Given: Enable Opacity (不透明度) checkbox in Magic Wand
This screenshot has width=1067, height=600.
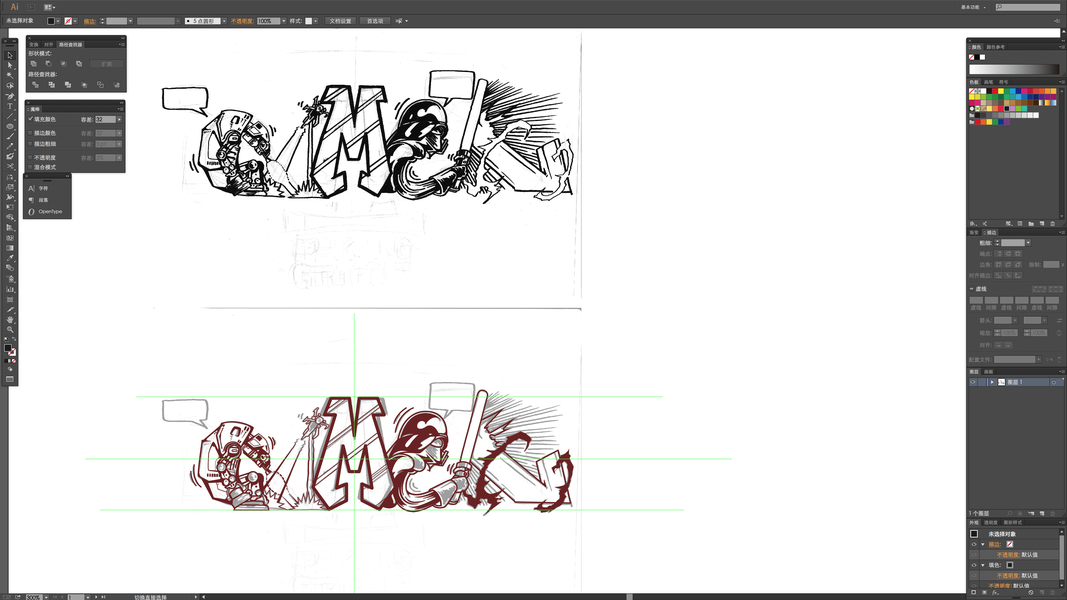Looking at the screenshot, I should tap(30, 157).
